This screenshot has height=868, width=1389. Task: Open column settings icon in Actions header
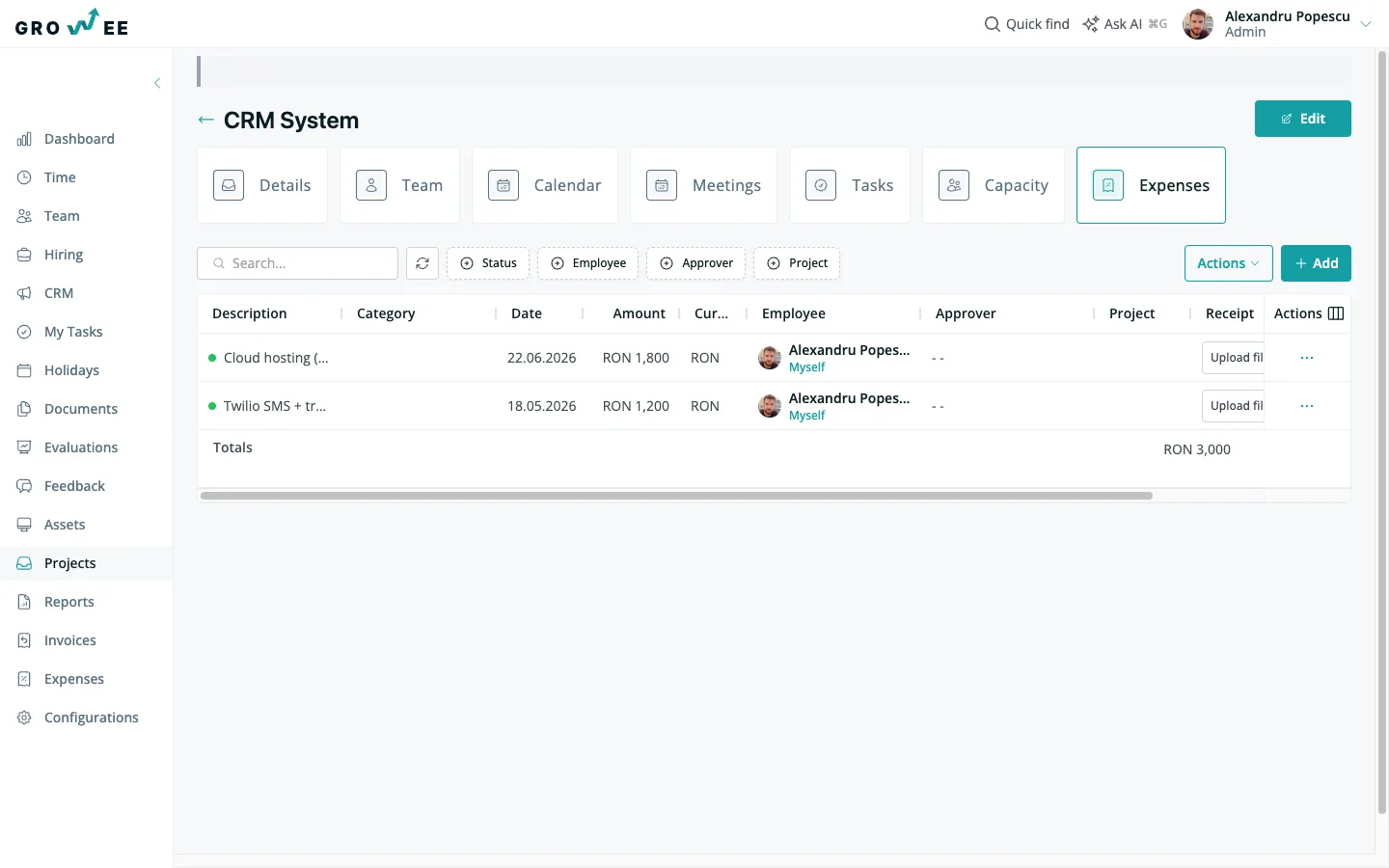(1336, 313)
